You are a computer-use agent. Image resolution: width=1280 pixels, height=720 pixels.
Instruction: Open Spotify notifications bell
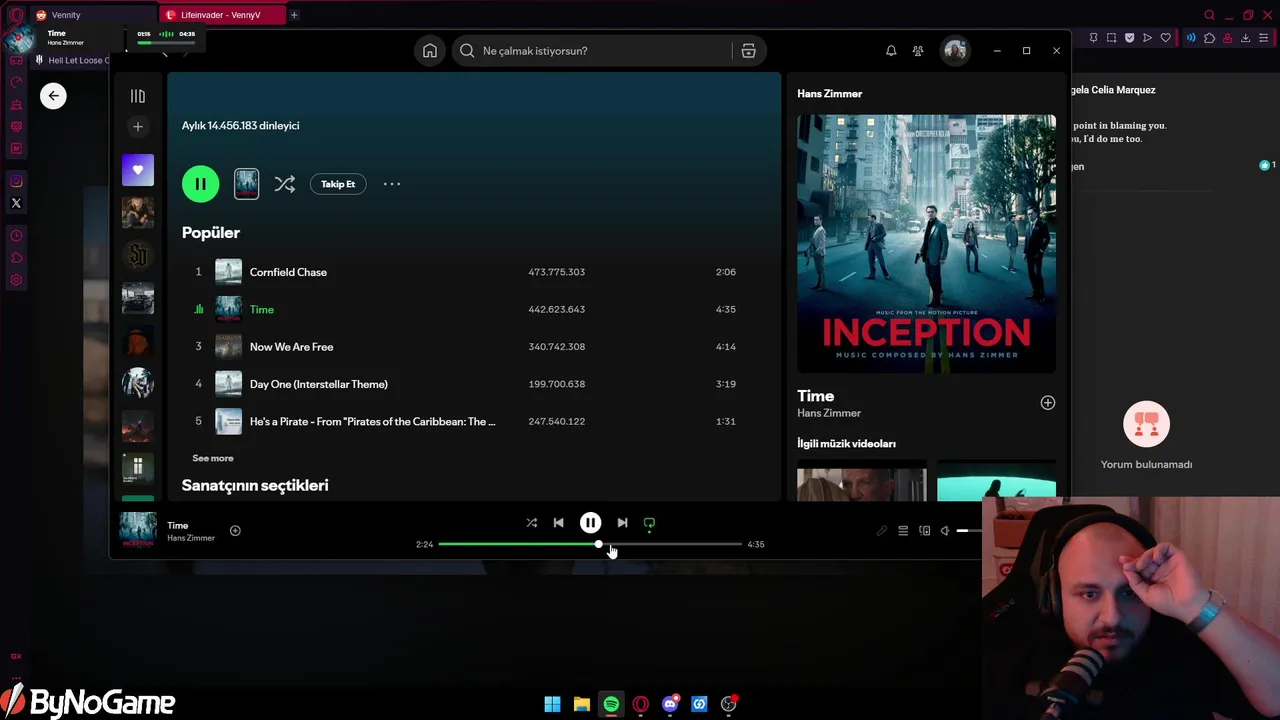[x=891, y=51]
